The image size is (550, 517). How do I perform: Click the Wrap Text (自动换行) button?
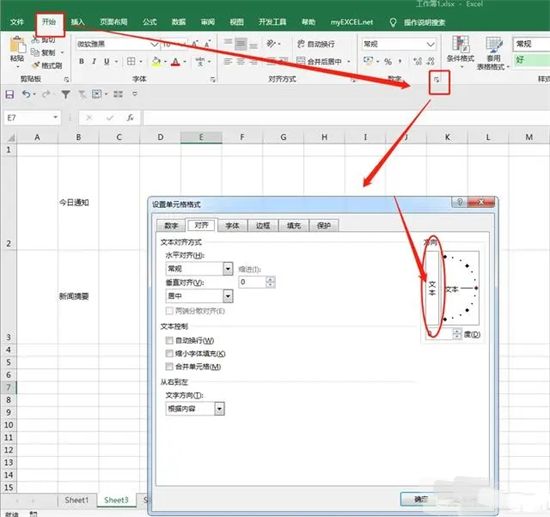tap(316, 44)
